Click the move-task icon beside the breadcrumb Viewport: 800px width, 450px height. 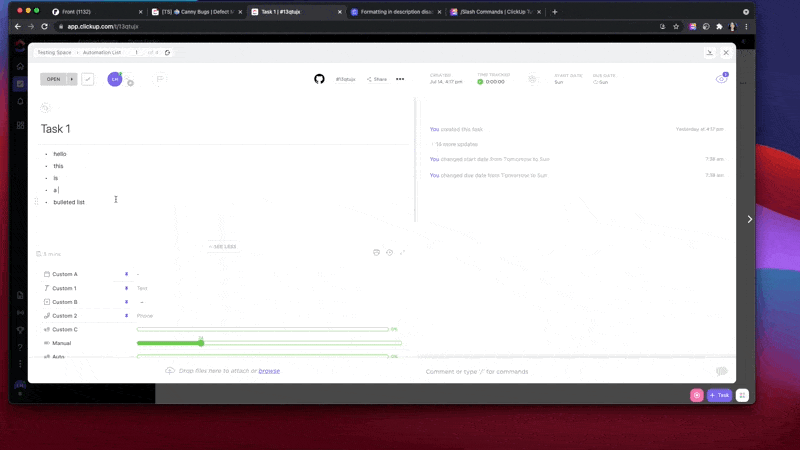click(167, 53)
